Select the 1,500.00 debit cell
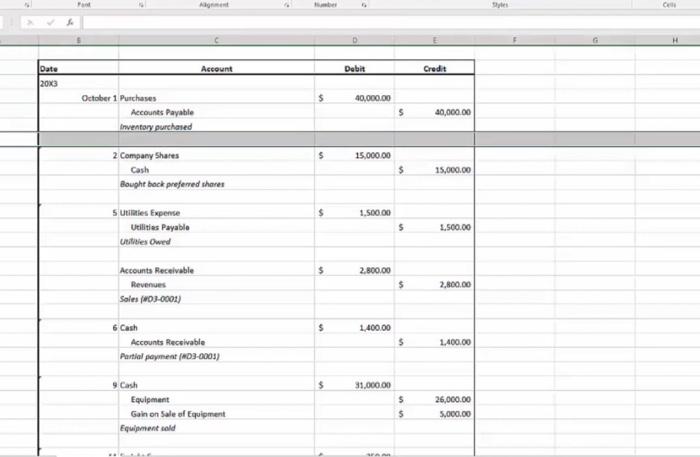Screen dimensions: 700x457 click(x=354, y=213)
